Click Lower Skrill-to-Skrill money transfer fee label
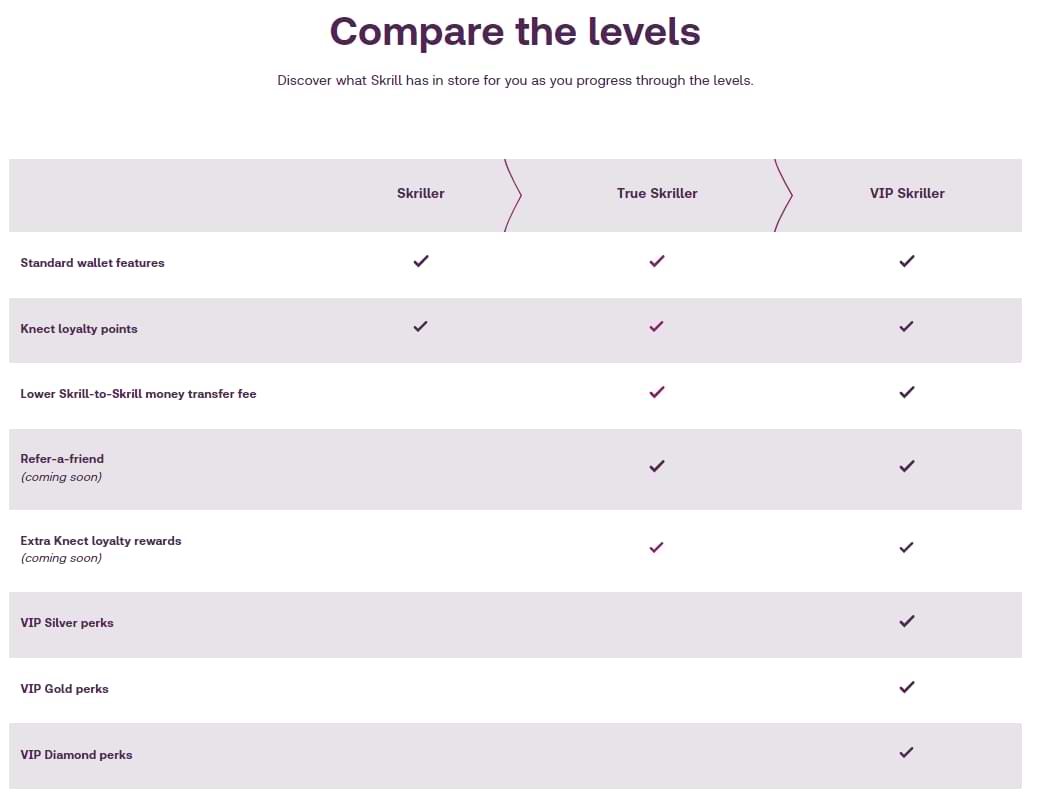Viewport: 1041px width, 800px height. point(138,394)
